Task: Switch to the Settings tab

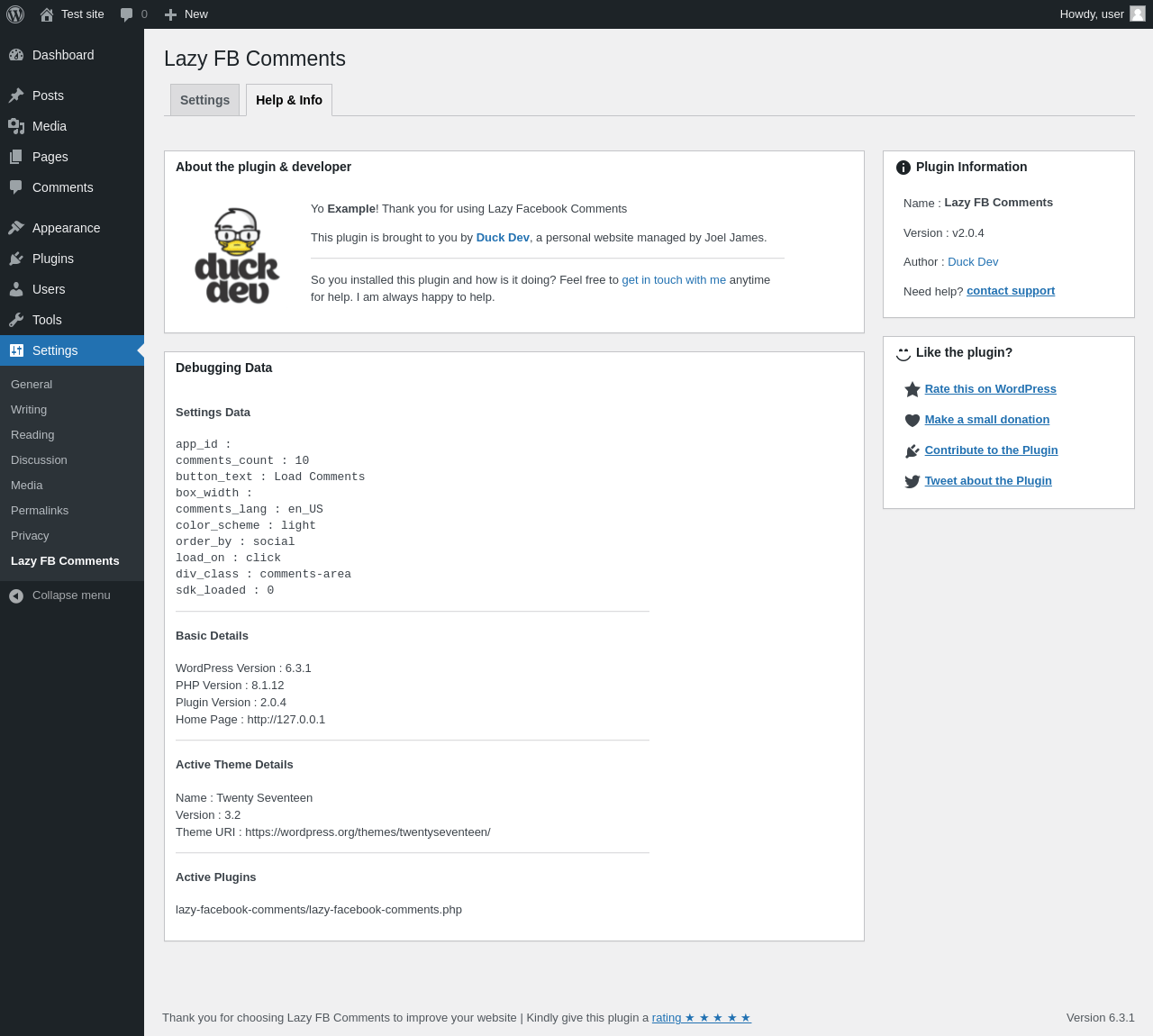Action: tap(204, 100)
